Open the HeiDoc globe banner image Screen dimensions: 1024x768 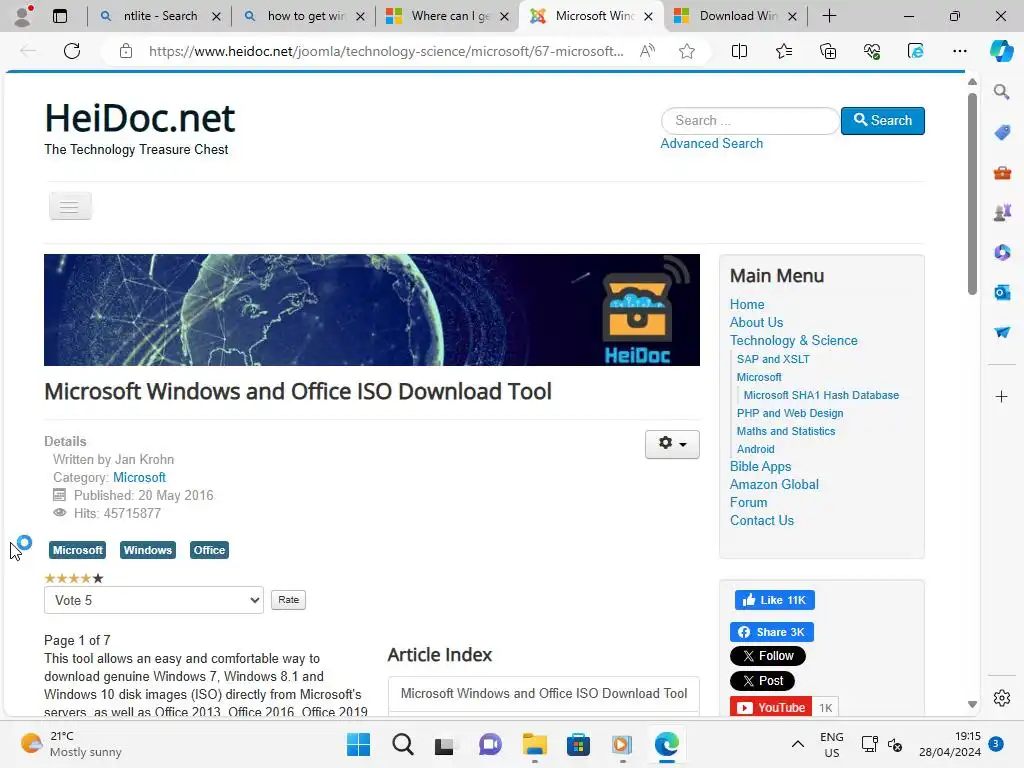click(372, 310)
